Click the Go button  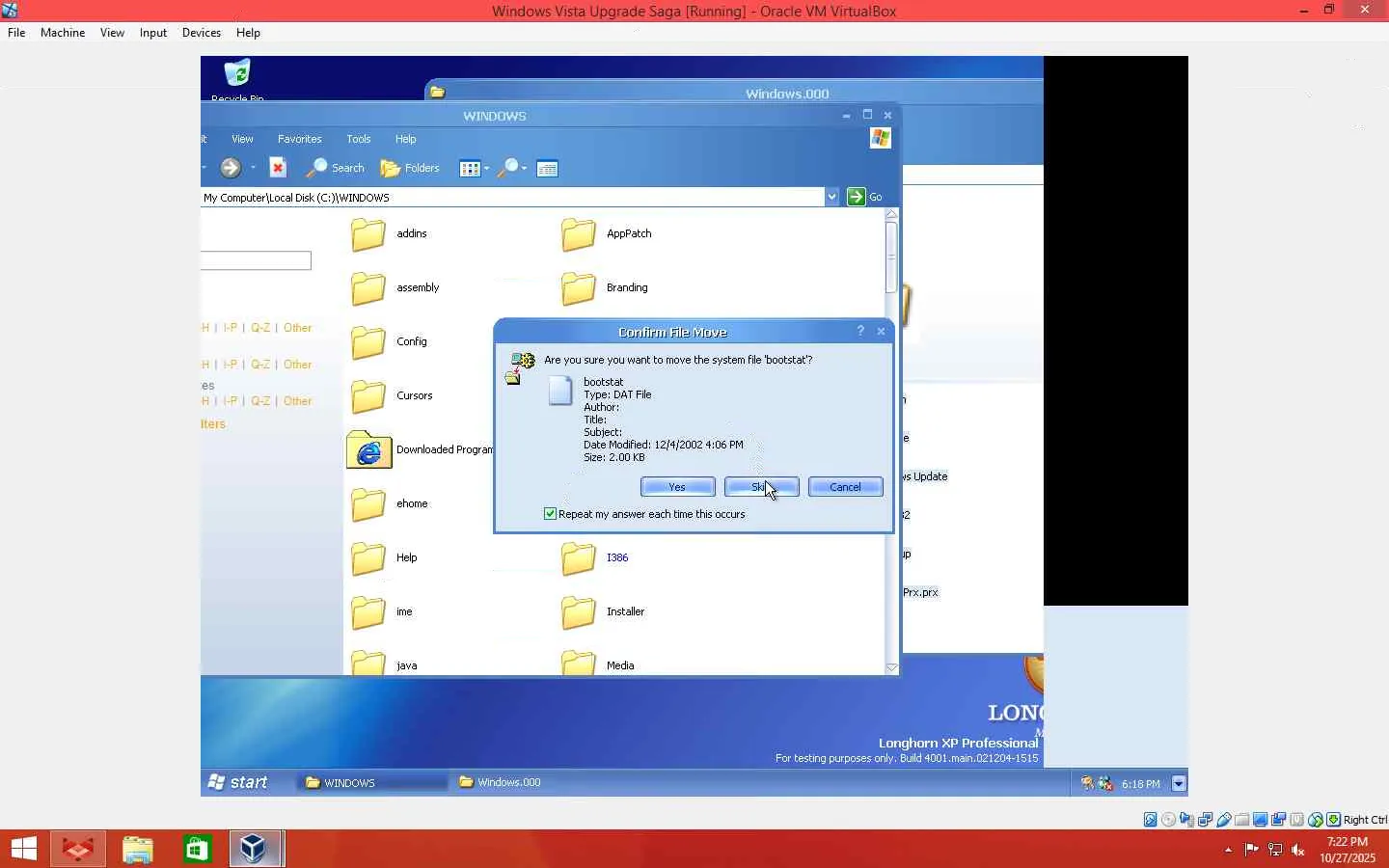865,197
